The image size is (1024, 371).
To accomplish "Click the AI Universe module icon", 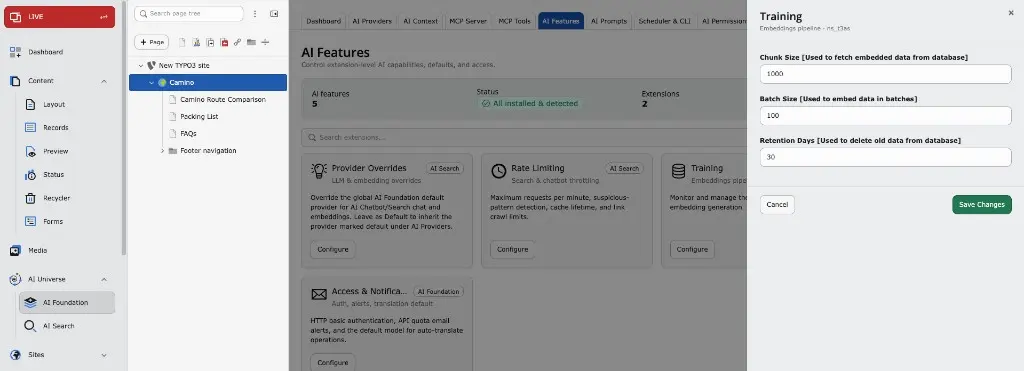I will 15,279.
